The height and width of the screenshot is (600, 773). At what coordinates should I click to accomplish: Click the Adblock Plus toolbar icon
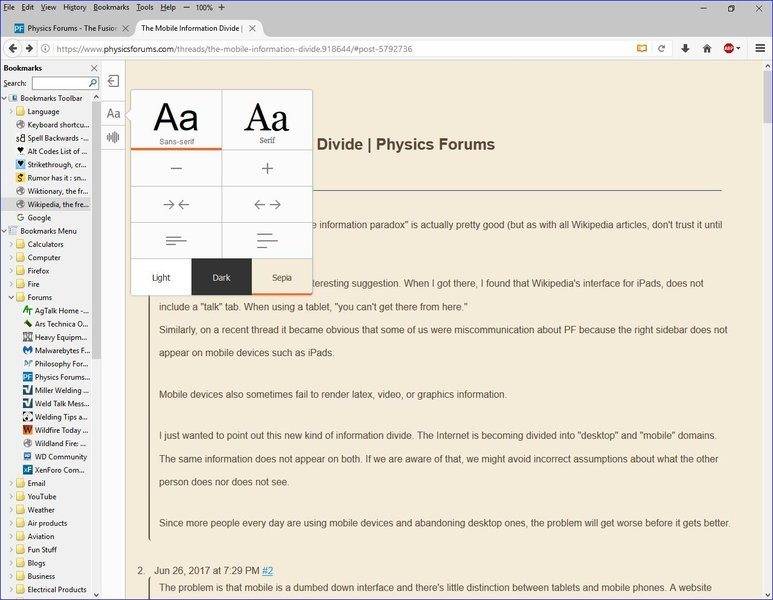coord(729,48)
